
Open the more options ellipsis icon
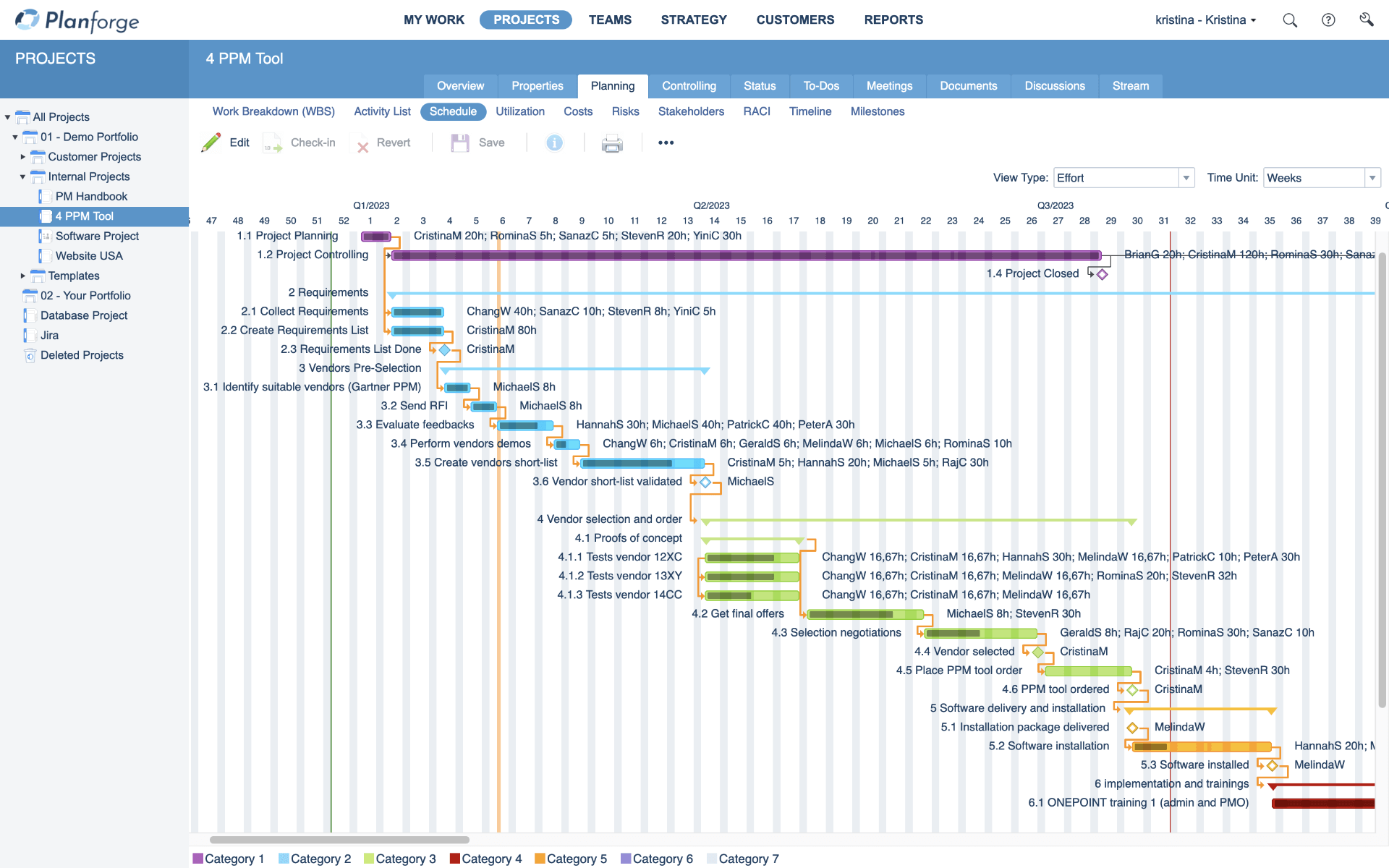coord(666,142)
